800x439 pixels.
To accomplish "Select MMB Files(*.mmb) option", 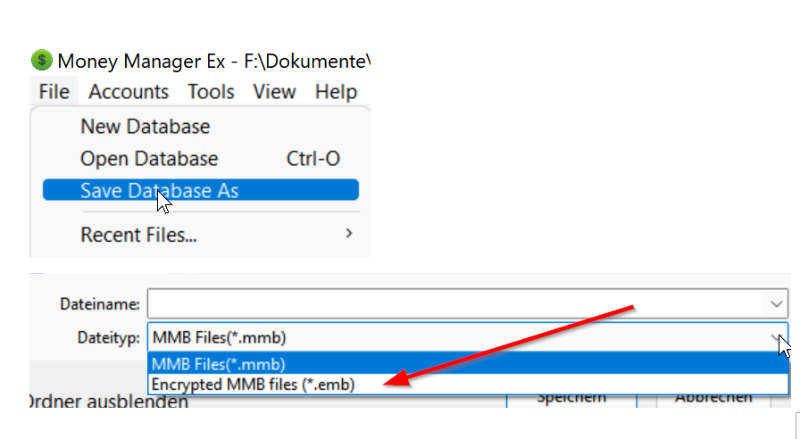I will [468, 364].
